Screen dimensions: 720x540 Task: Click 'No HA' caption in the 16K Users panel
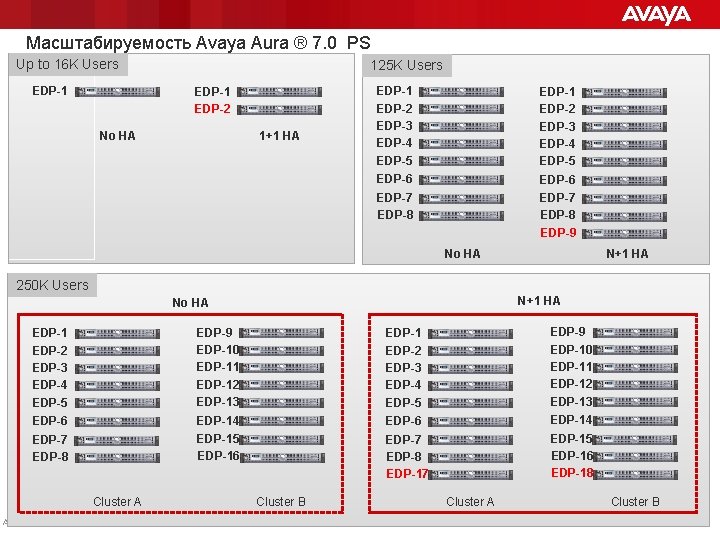[117, 136]
